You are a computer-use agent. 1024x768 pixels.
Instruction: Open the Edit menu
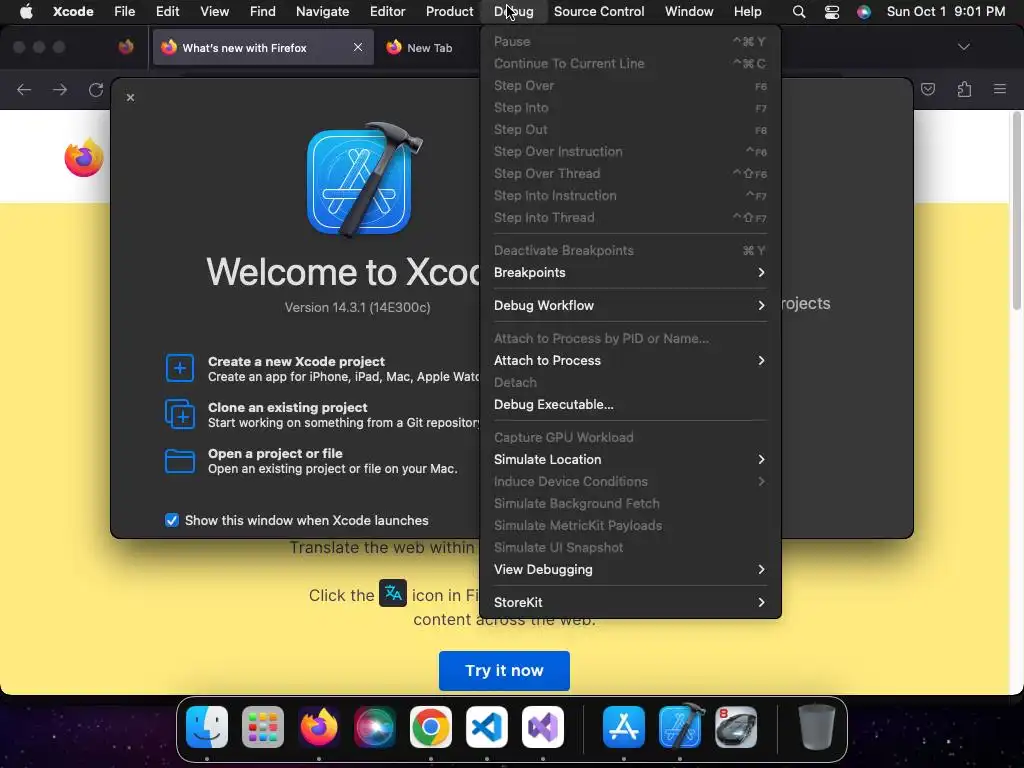point(167,11)
